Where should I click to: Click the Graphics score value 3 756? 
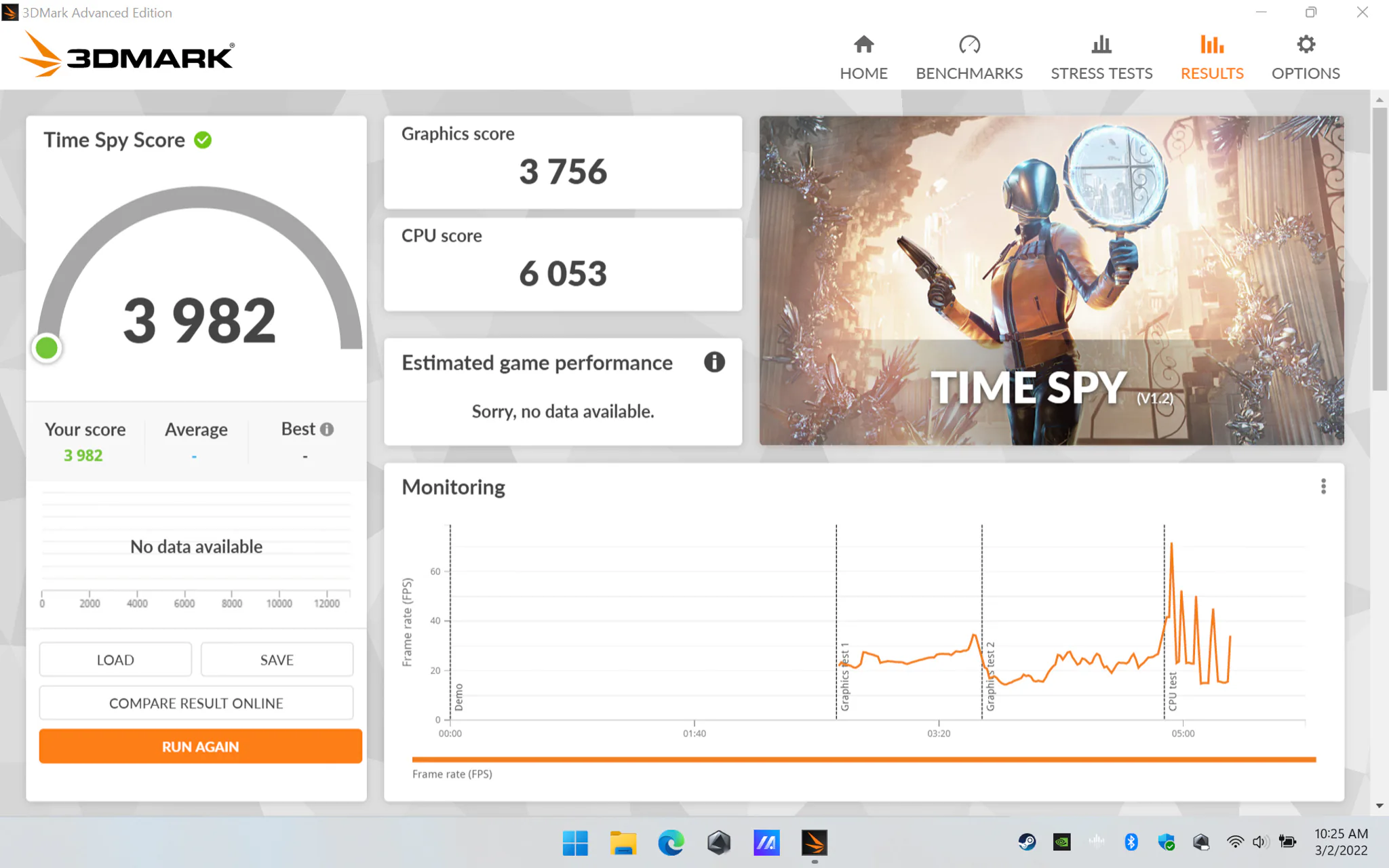pos(563,171)
